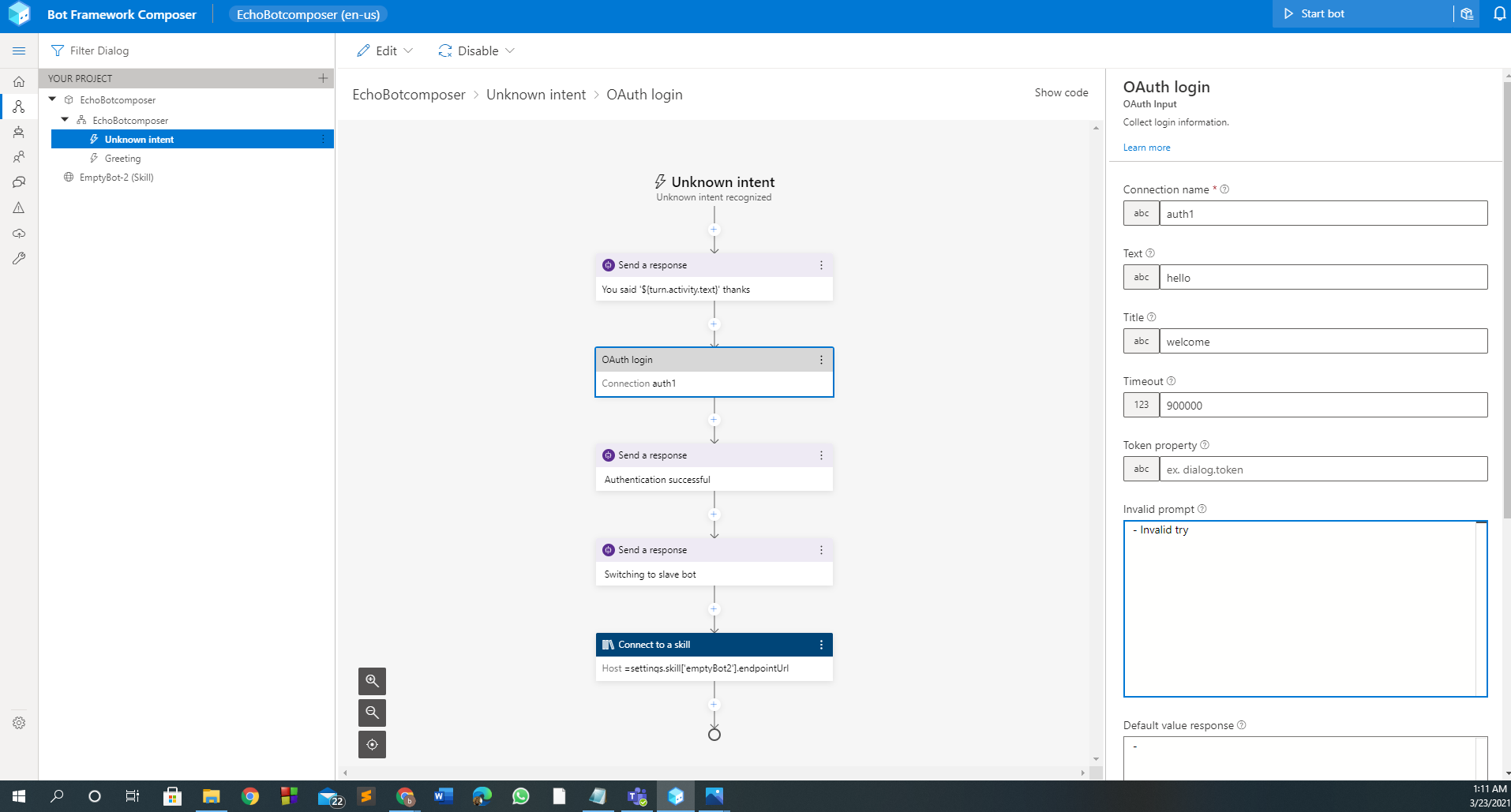Image resolution: width=1511 pixels, height=812 pixels.
Task: Open Publish cloud icon in sidebar
Action: (19, 233)
